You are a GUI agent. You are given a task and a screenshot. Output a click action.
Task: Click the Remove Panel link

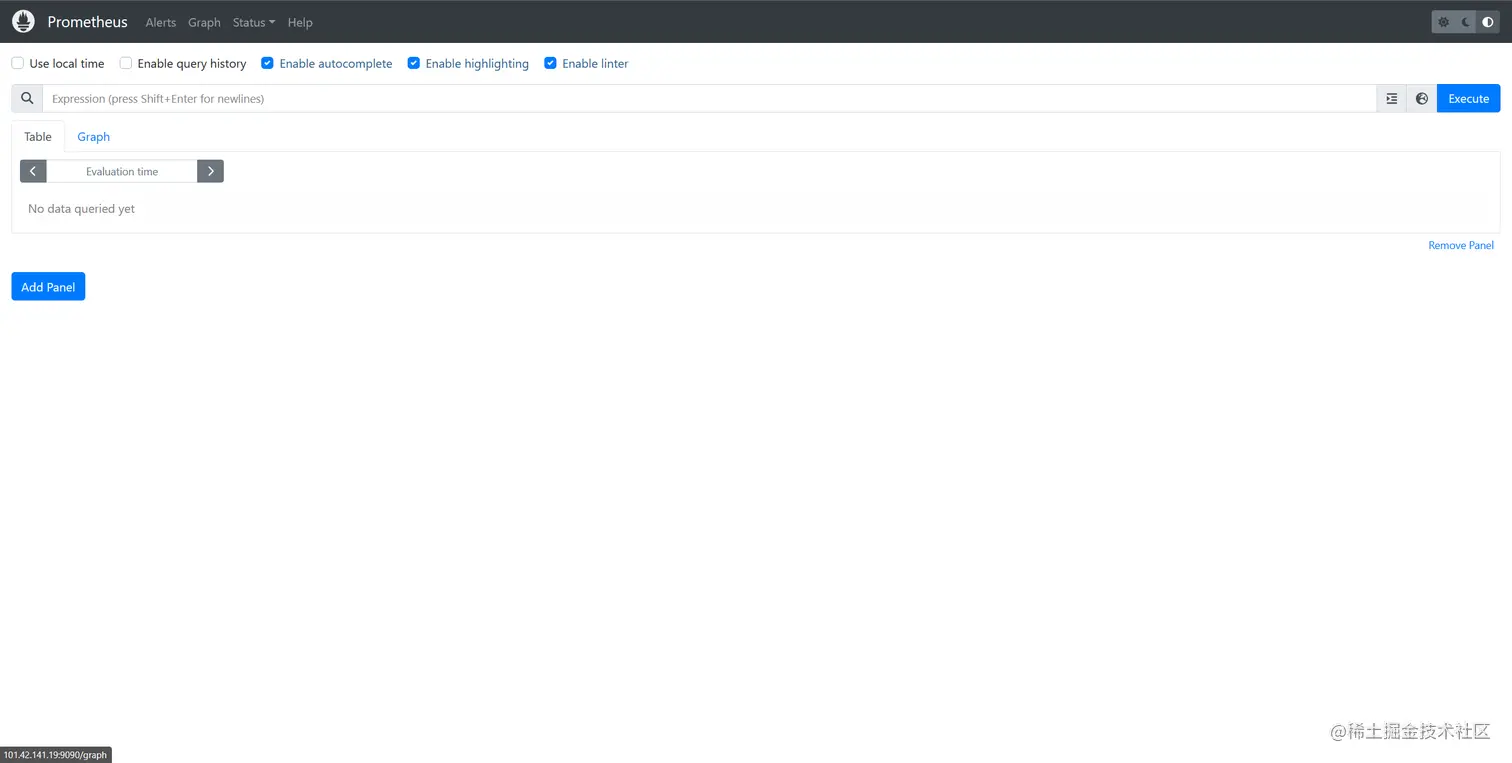[1461, 245]
